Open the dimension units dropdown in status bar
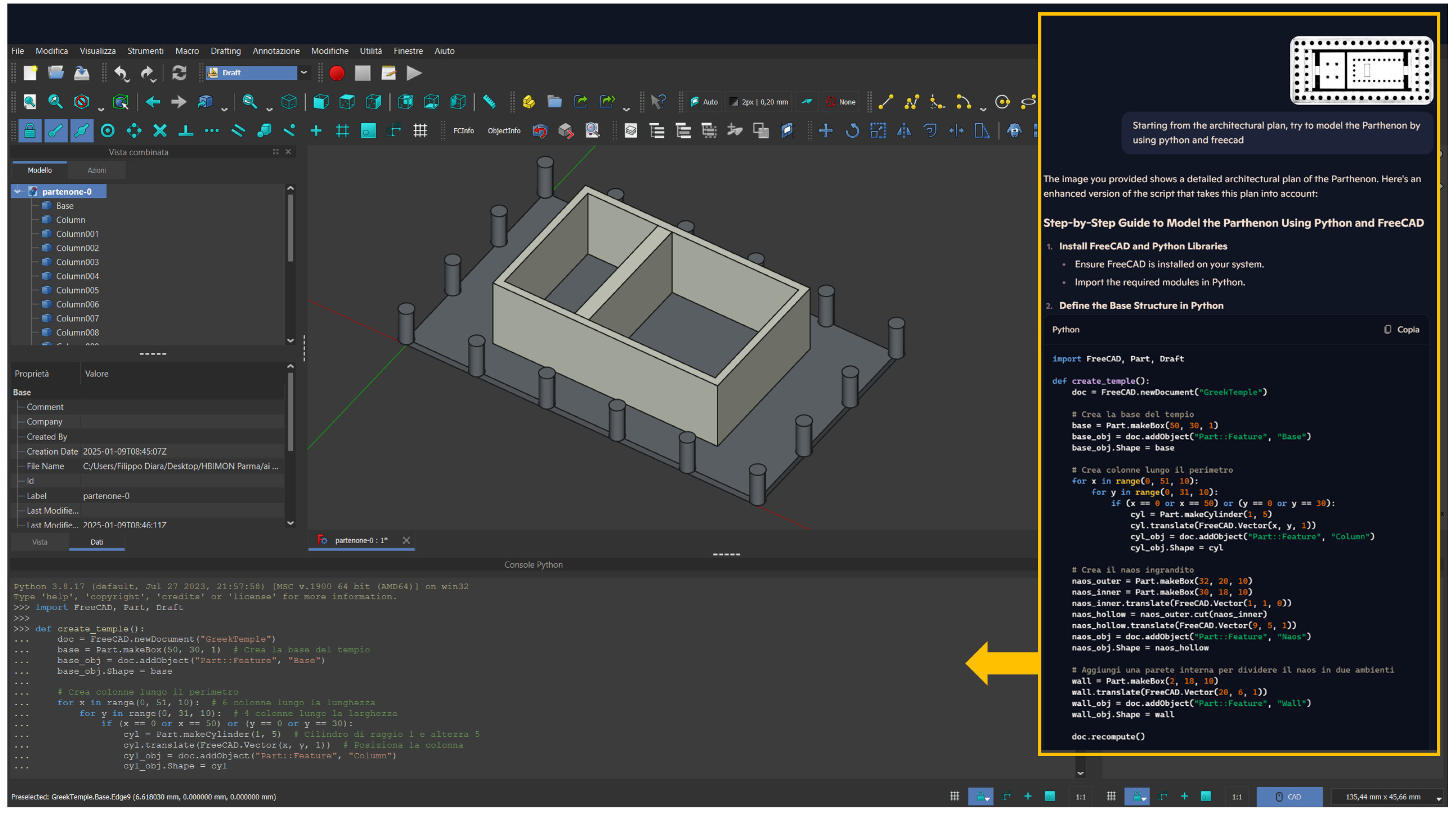The image size is (1456, 814). (1438, 798)
